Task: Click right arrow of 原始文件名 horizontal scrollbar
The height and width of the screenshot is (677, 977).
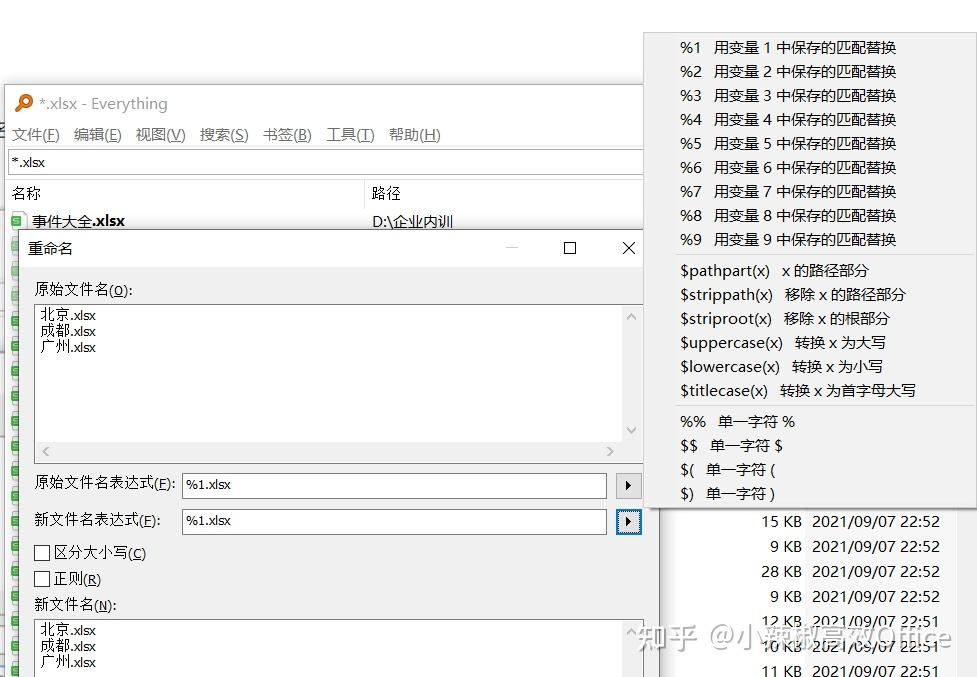Action: 610,451
